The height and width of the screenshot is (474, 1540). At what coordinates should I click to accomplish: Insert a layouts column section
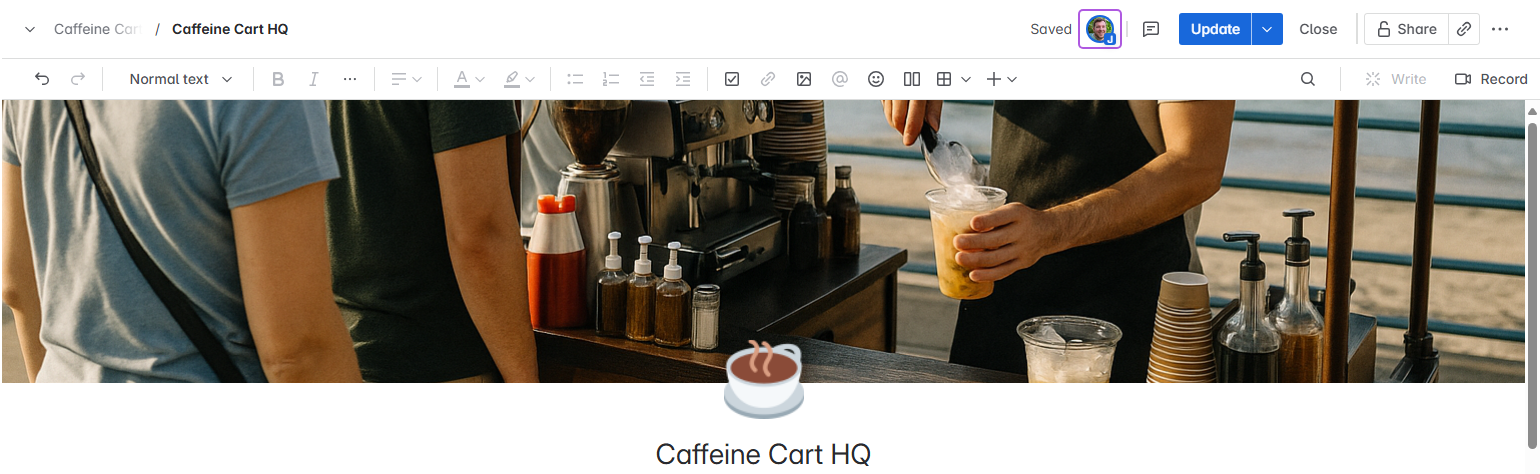pos(912,79)
